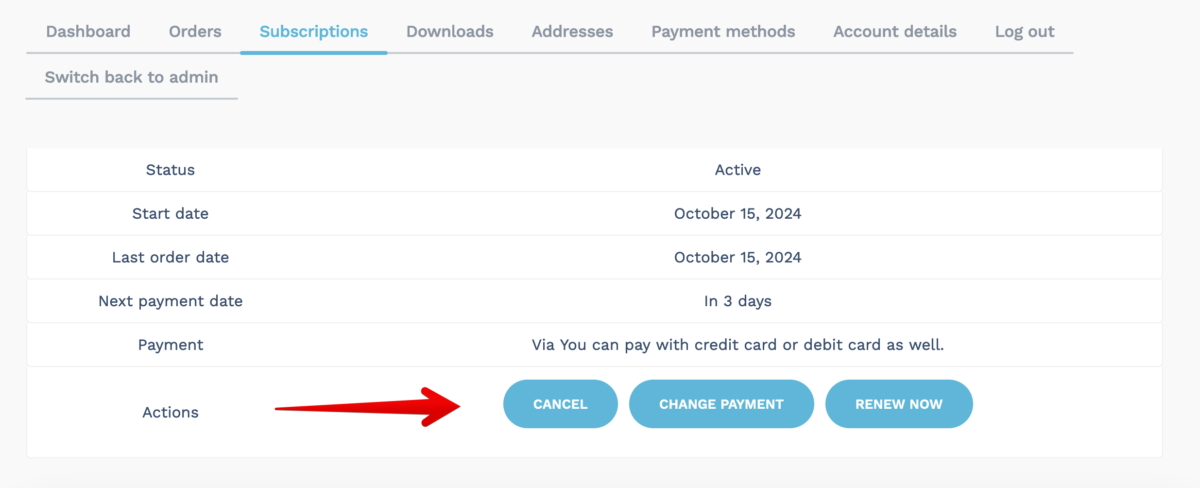Click the Start date row's date value

tap(737, 213)
